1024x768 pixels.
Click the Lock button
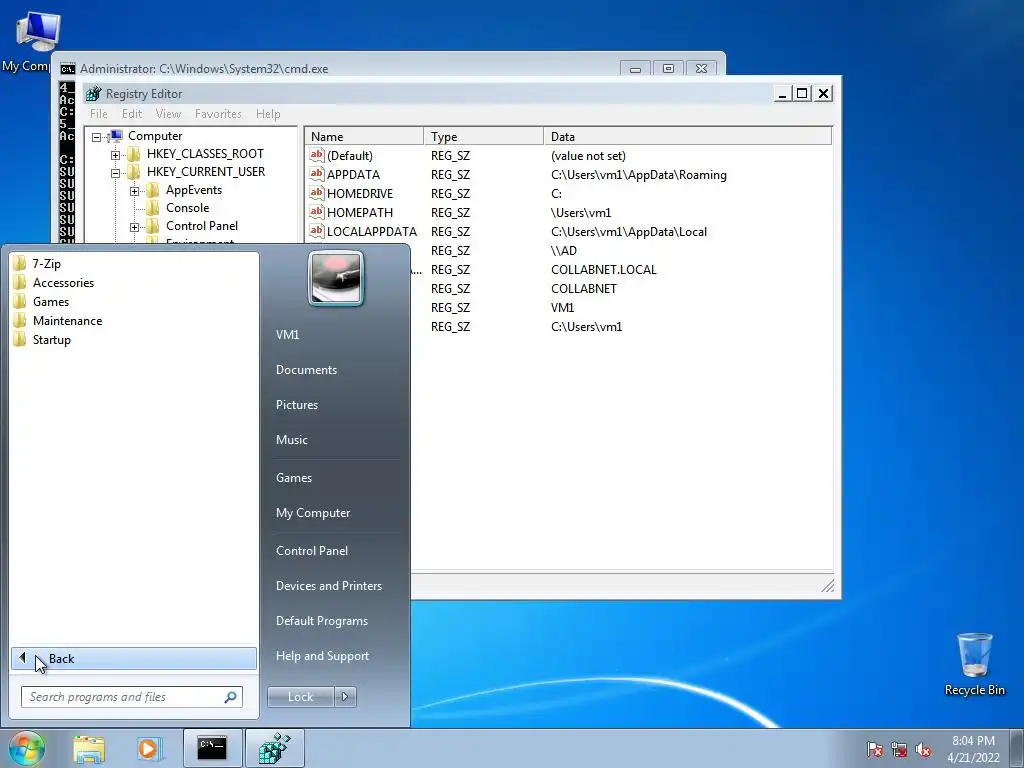[x=300, y=697]
